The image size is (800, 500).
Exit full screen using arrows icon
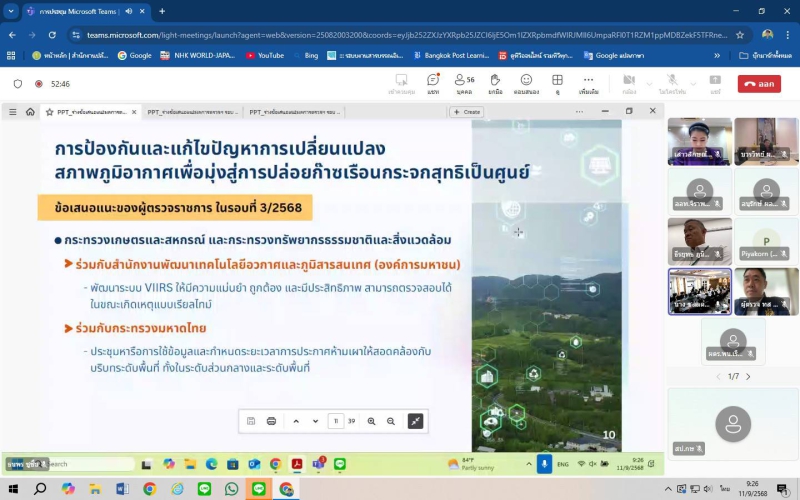[x=415, y=421]
